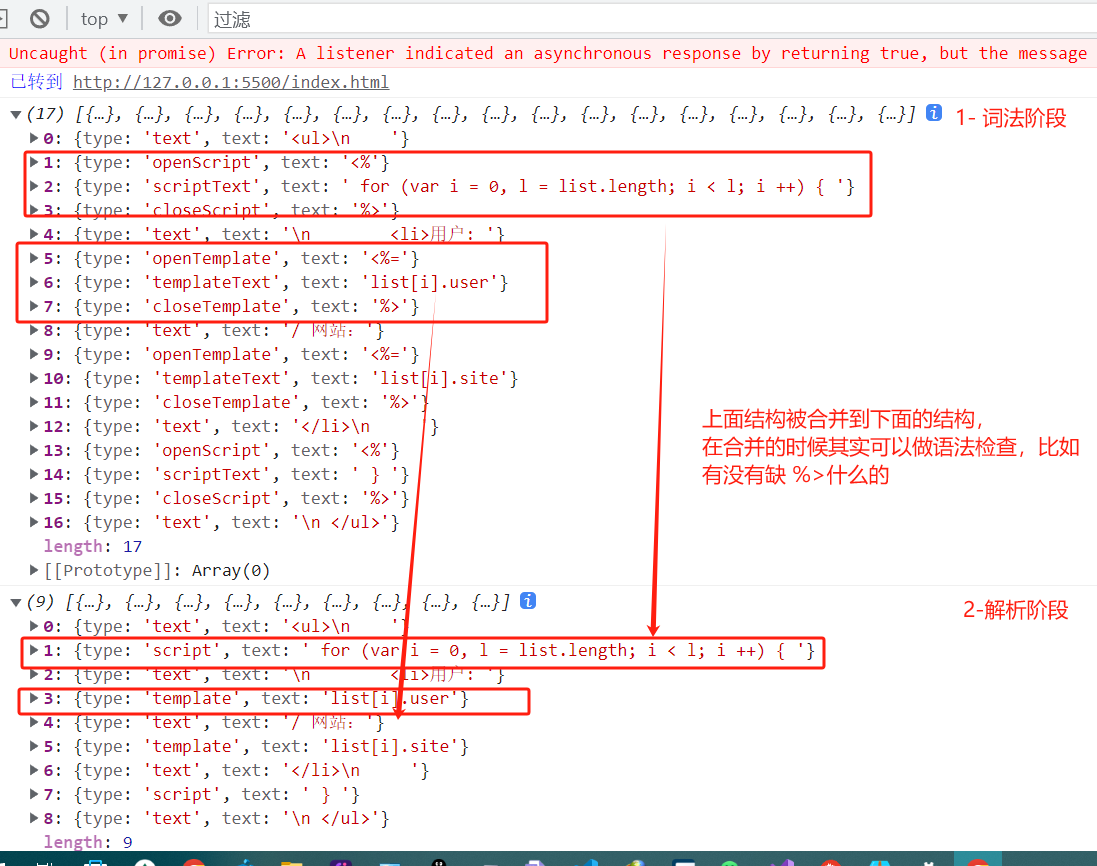Expand item 16 with text '\n </ul>'
1097x866 pixels.
[x=34, y=522]
